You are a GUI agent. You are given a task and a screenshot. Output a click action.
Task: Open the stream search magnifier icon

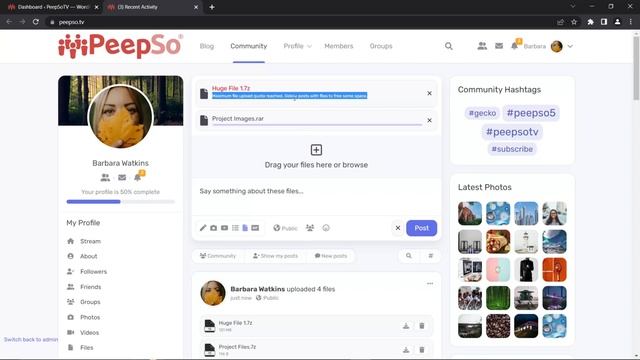pyautogui.click(x=409, y=256)
